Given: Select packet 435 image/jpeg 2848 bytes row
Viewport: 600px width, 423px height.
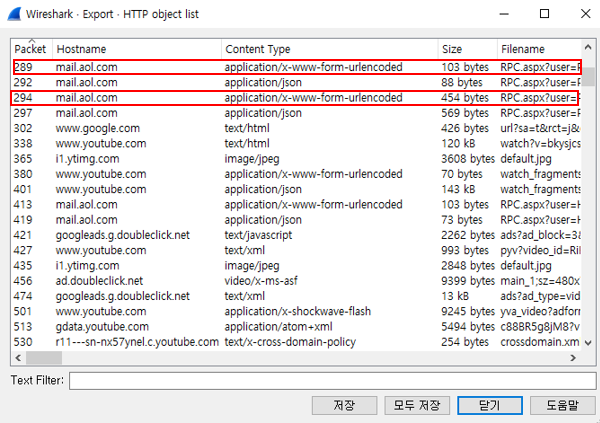Looking at the screenshot, I should (297, 266).
